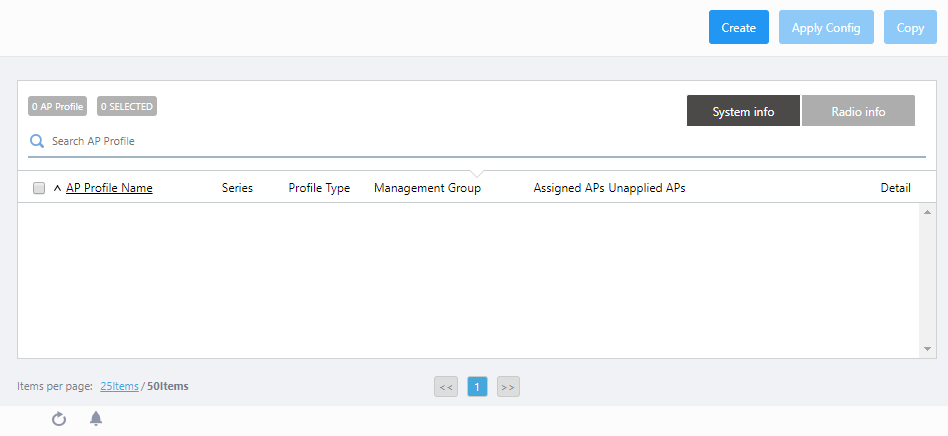Toggle the select-all profiles checkbox
Image resolution: width=948 pixels, height=436 pixels.
[39, 188]
